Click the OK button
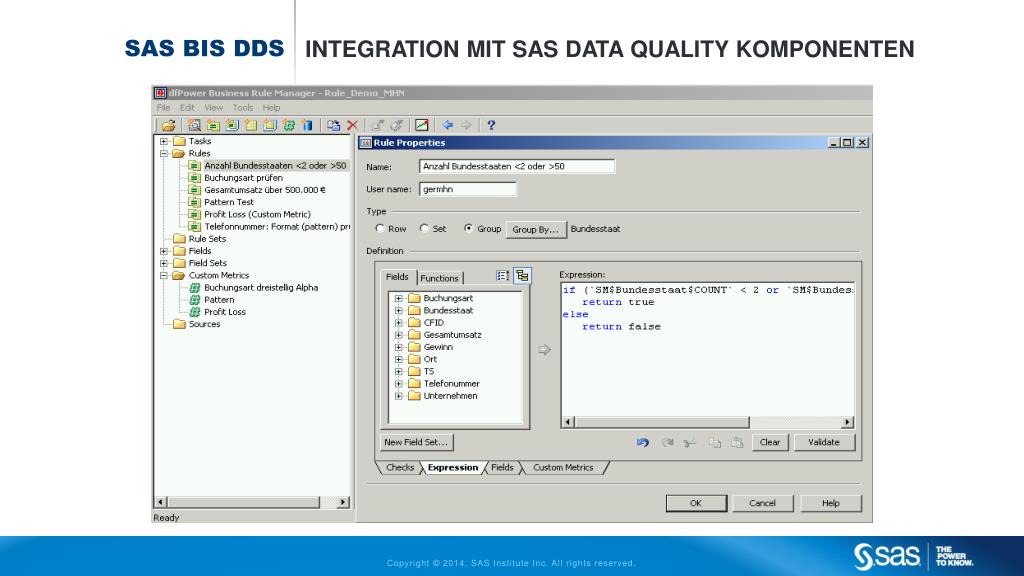Image resolution: width=1024 pixels, height=576 pixels. coord(696,503)
